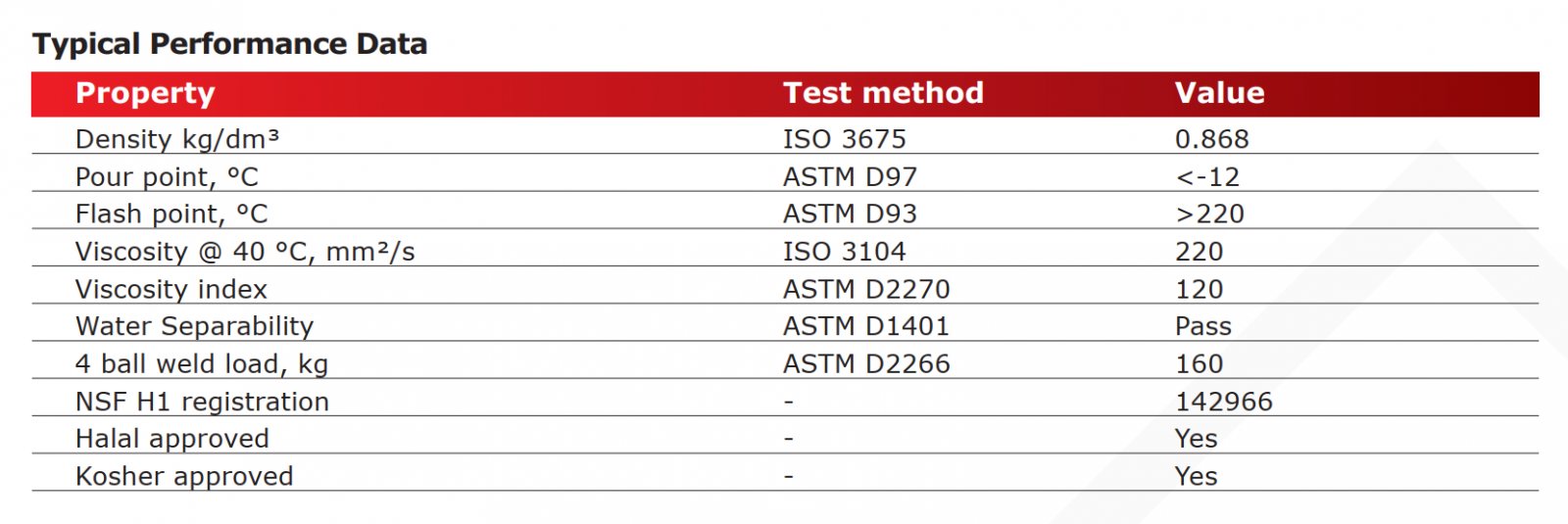The image size is (1568, 524).
Task: Click the Flash point value >220
Action: tap(1209, 214)
